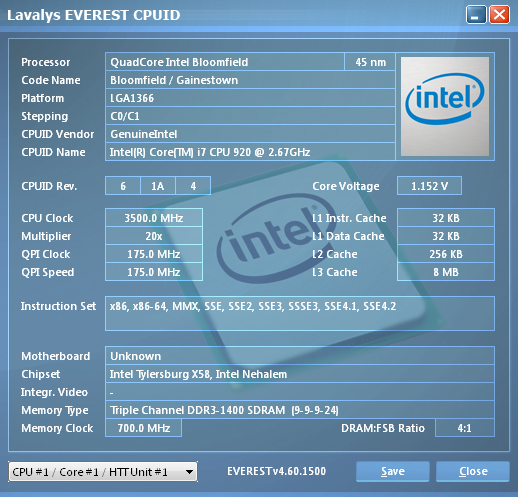
Task: Click the QPI Speed 175.0 MHz value
Action: coord(154,272)
